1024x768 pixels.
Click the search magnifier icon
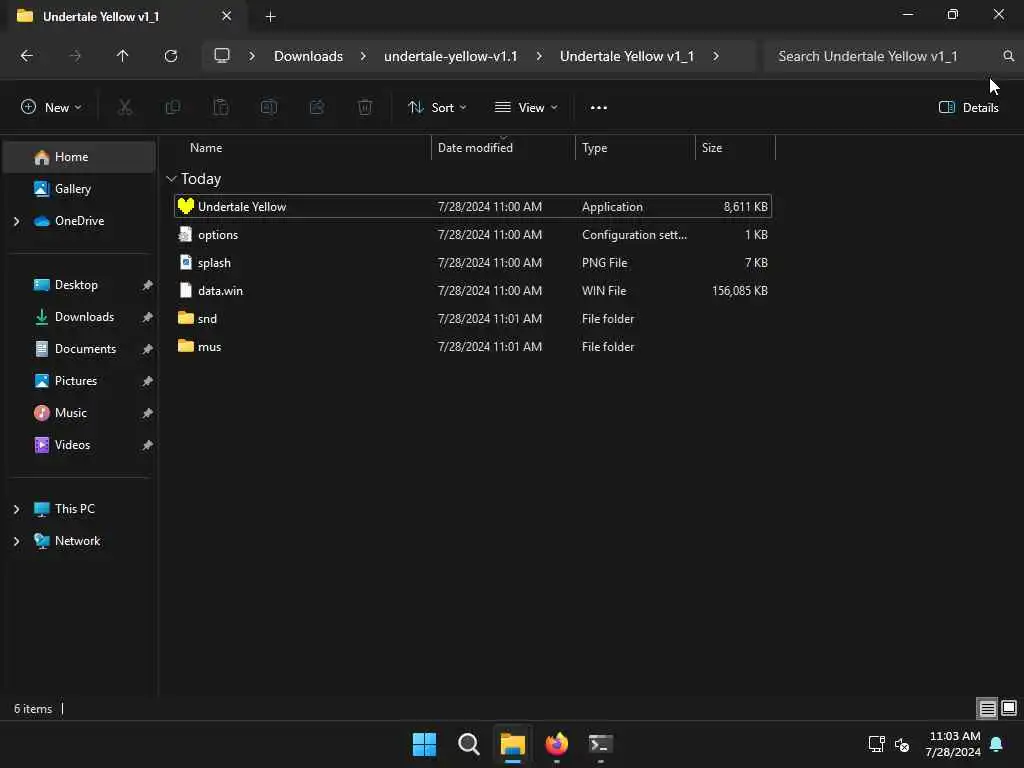(x=1008, y=56)
